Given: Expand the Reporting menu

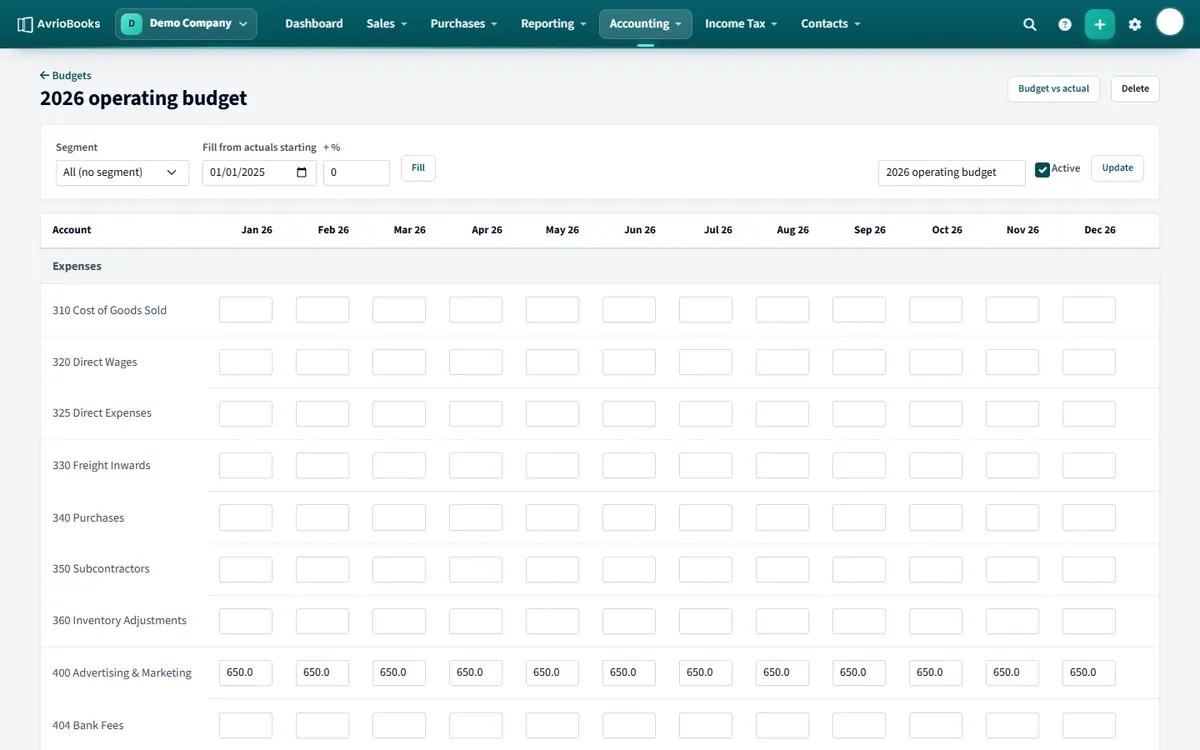Looking at the screenshot, I should (x=554, y=24).
